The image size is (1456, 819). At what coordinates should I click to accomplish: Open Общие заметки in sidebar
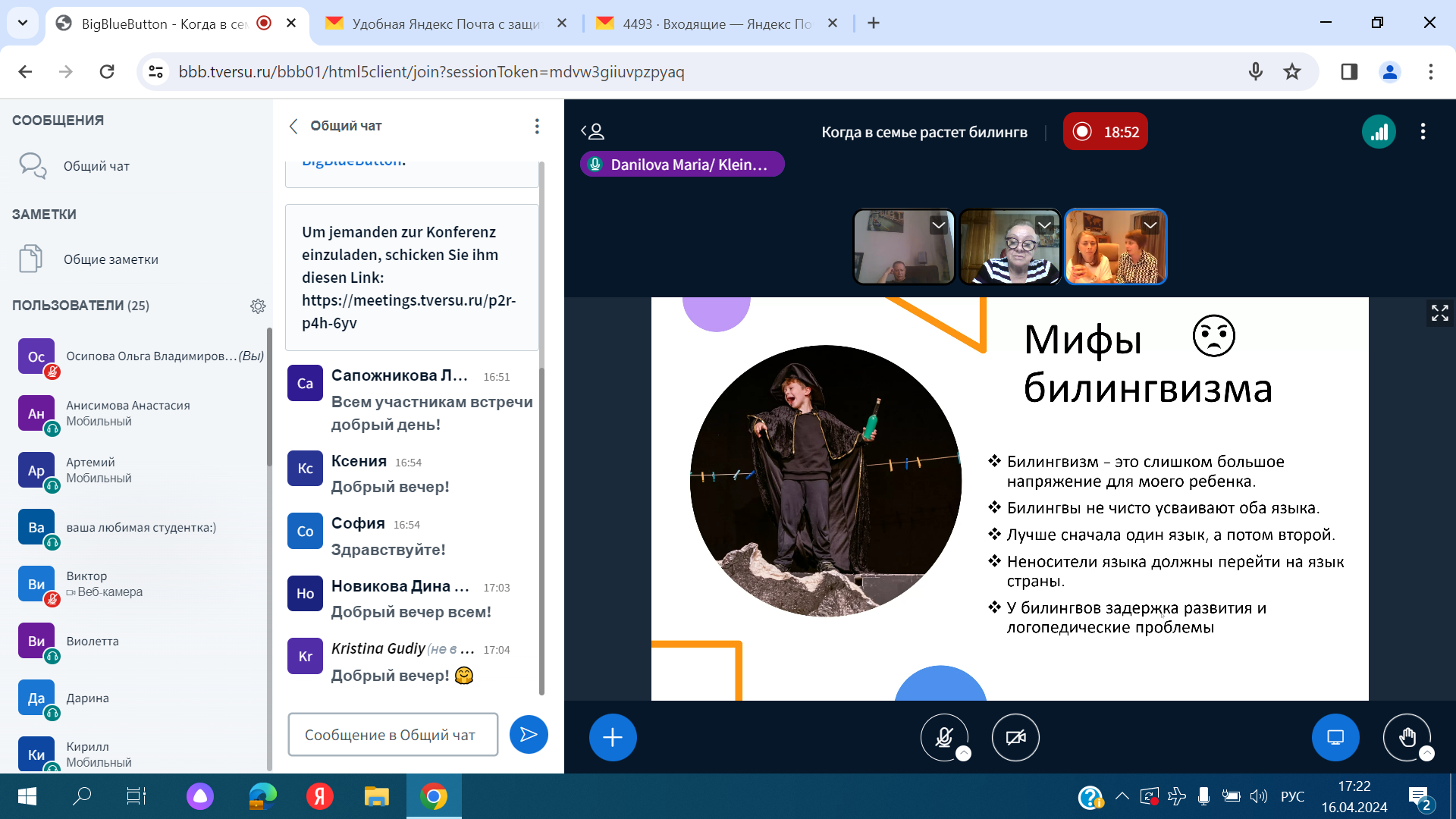111,259
